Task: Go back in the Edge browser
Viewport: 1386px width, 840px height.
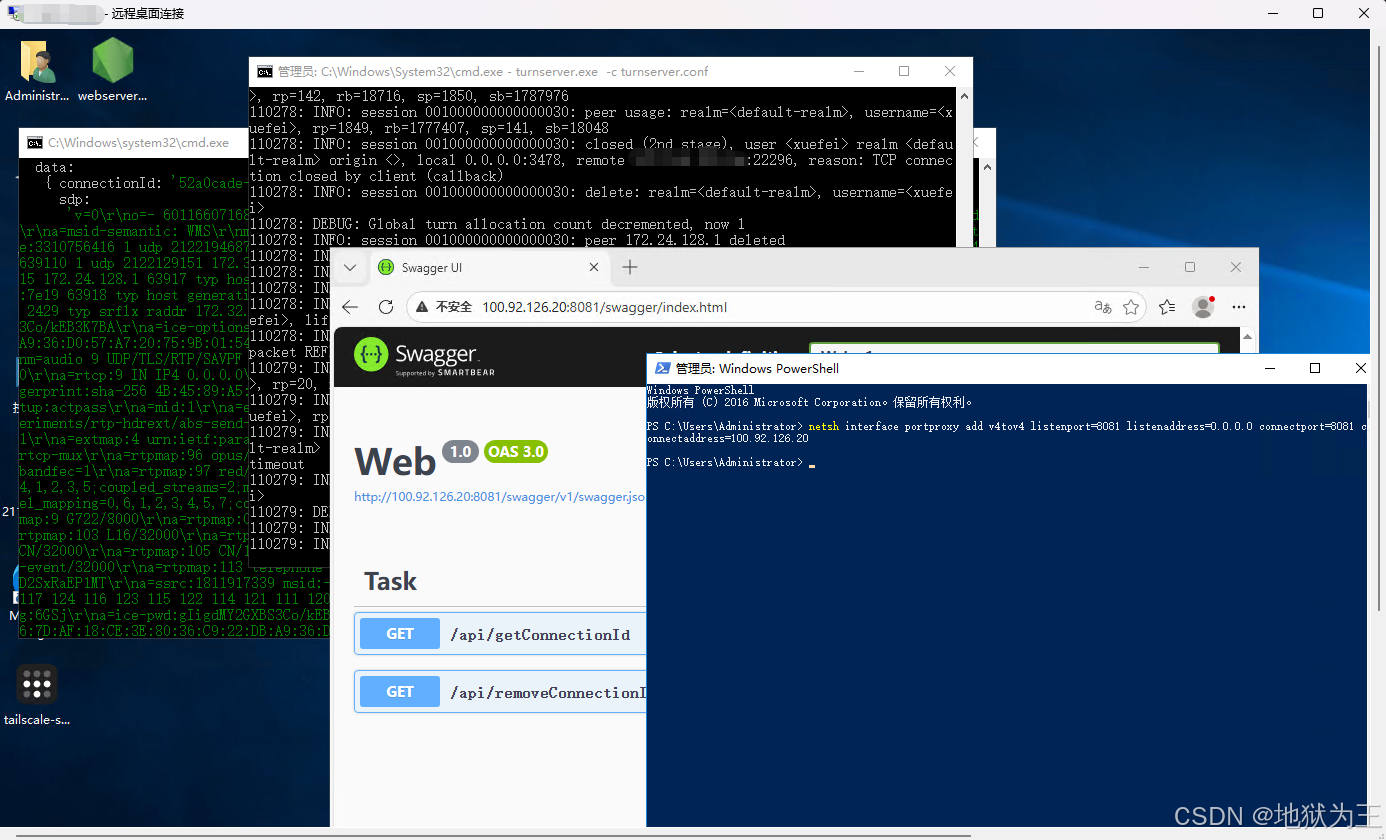Action: pyautogui.click(x=349, y=307)
